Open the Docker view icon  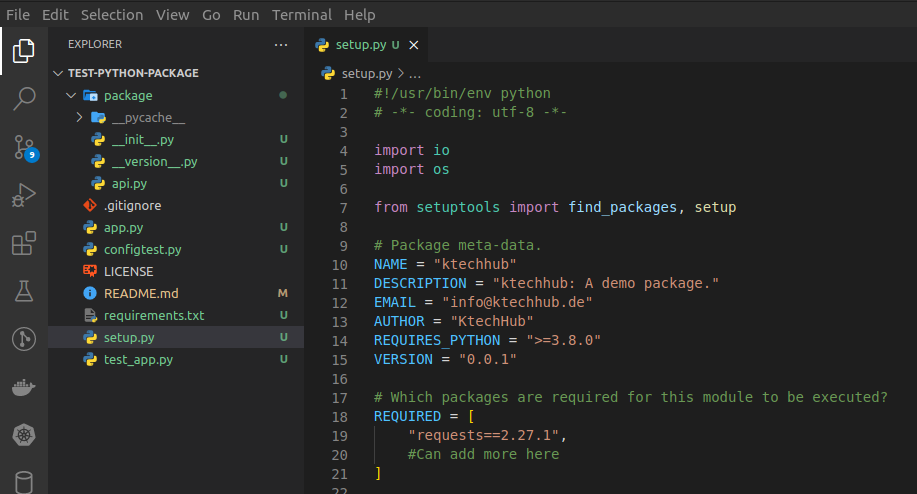point(24,387)
